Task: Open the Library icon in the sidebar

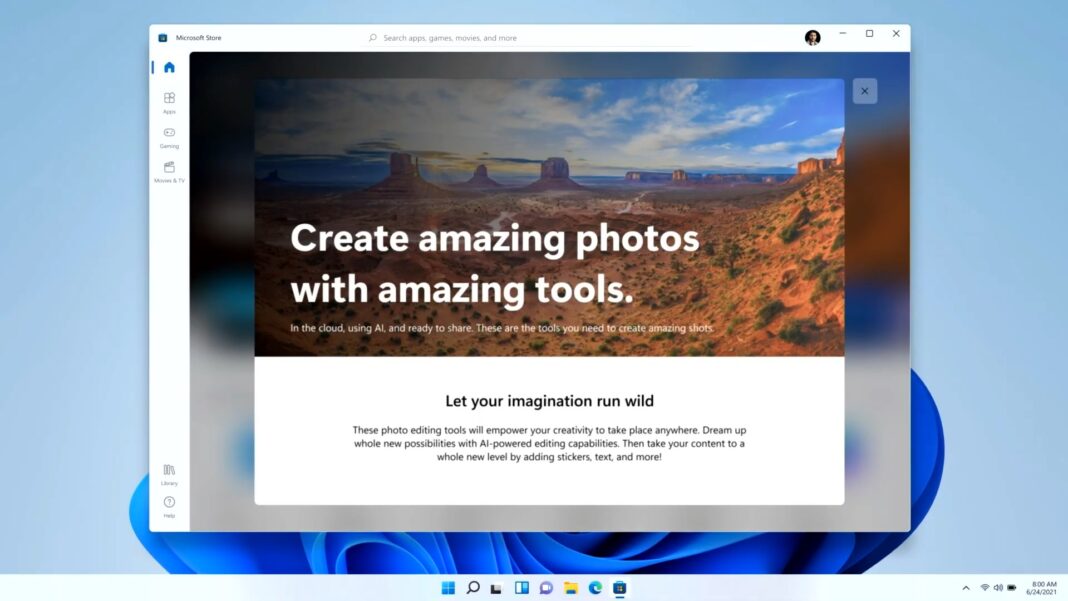Action: pyautogui.click(x=169, y=470)
